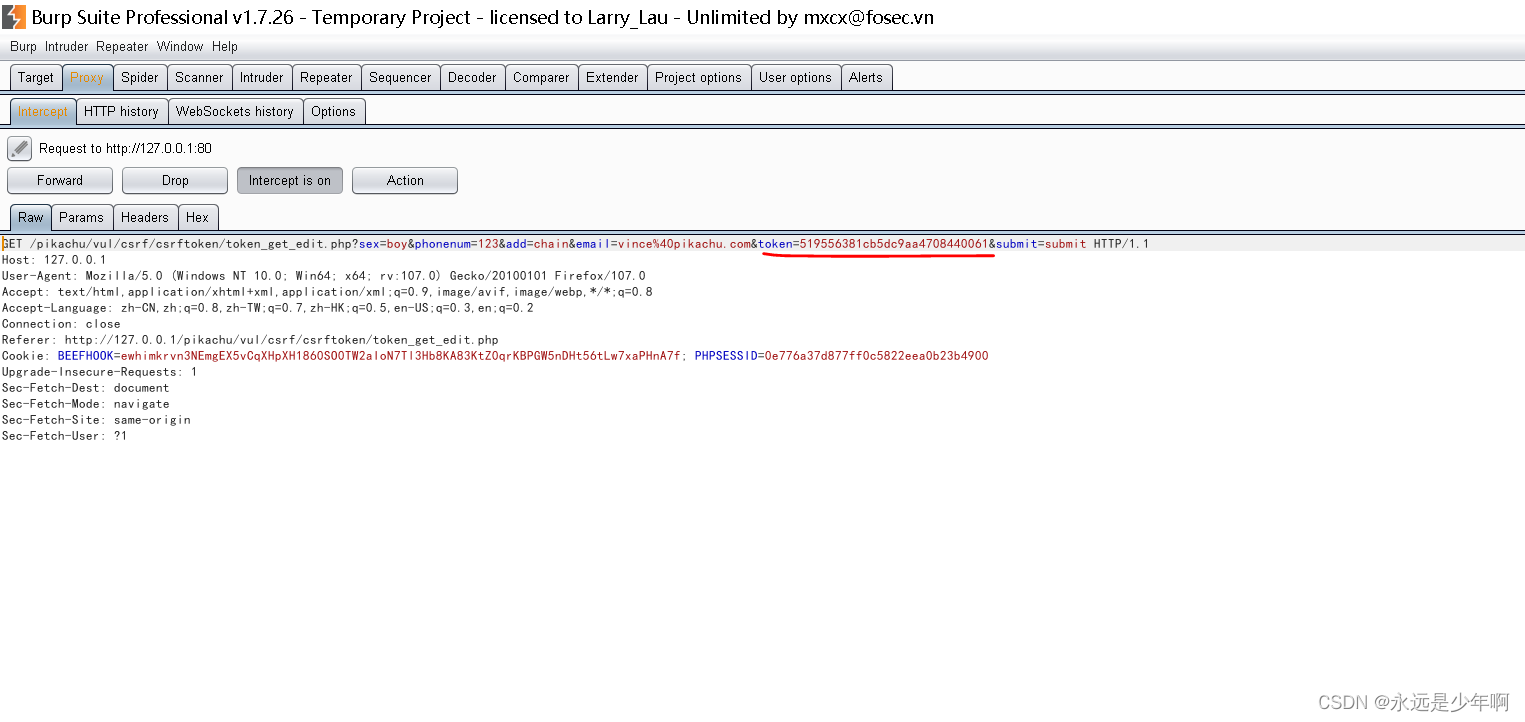Click the Upgrade-Insecure-Requests header line
1525x722 pixels.
[x=100, y=372]
